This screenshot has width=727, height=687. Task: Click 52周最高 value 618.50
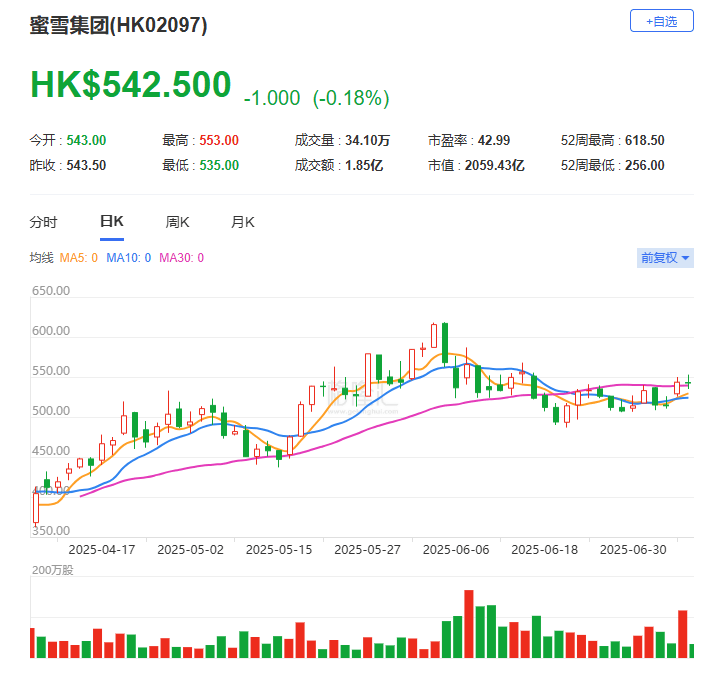644,140
